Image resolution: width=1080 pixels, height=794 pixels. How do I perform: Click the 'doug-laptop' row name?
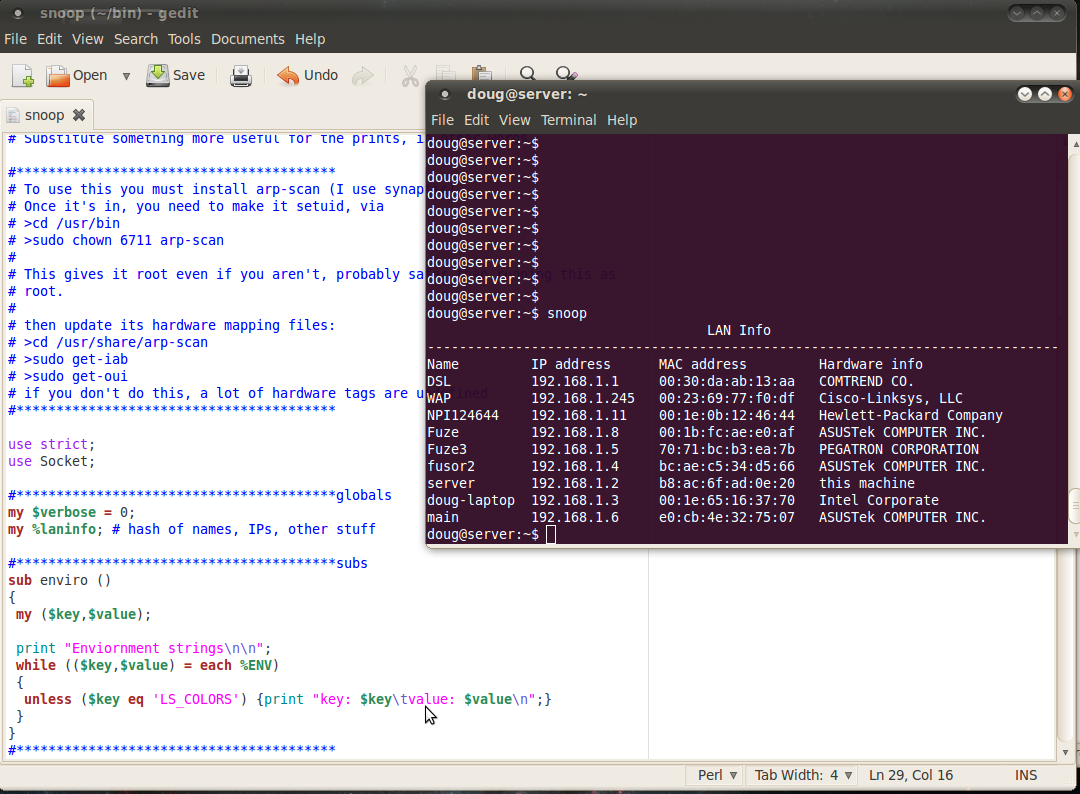point(470,500)
